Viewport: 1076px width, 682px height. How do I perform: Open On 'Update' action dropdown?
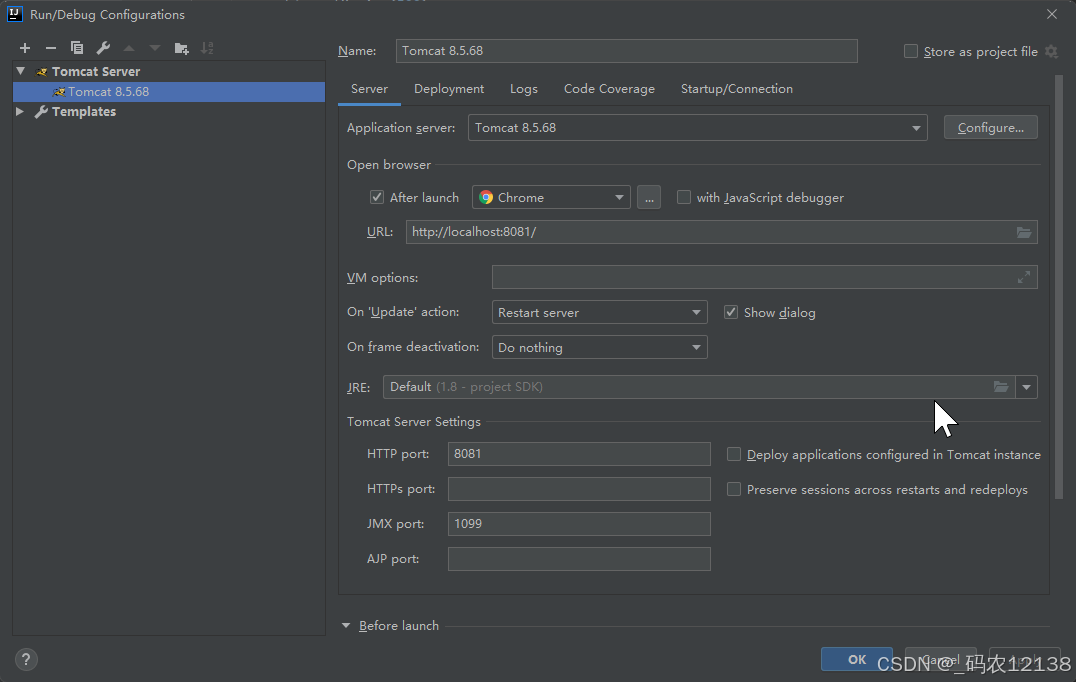point(599,312)
